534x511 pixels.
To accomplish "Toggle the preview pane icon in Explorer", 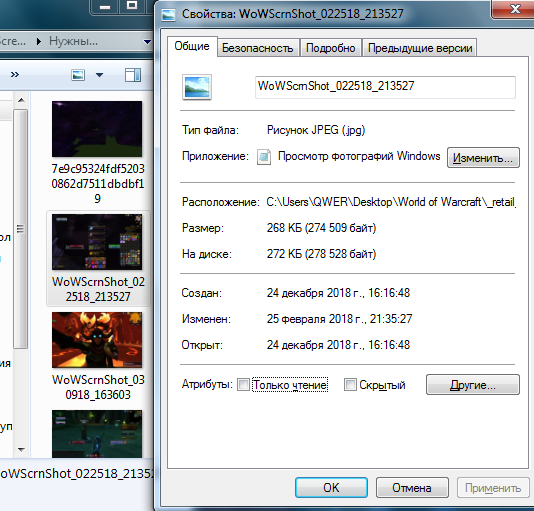I will pos(133,75).
